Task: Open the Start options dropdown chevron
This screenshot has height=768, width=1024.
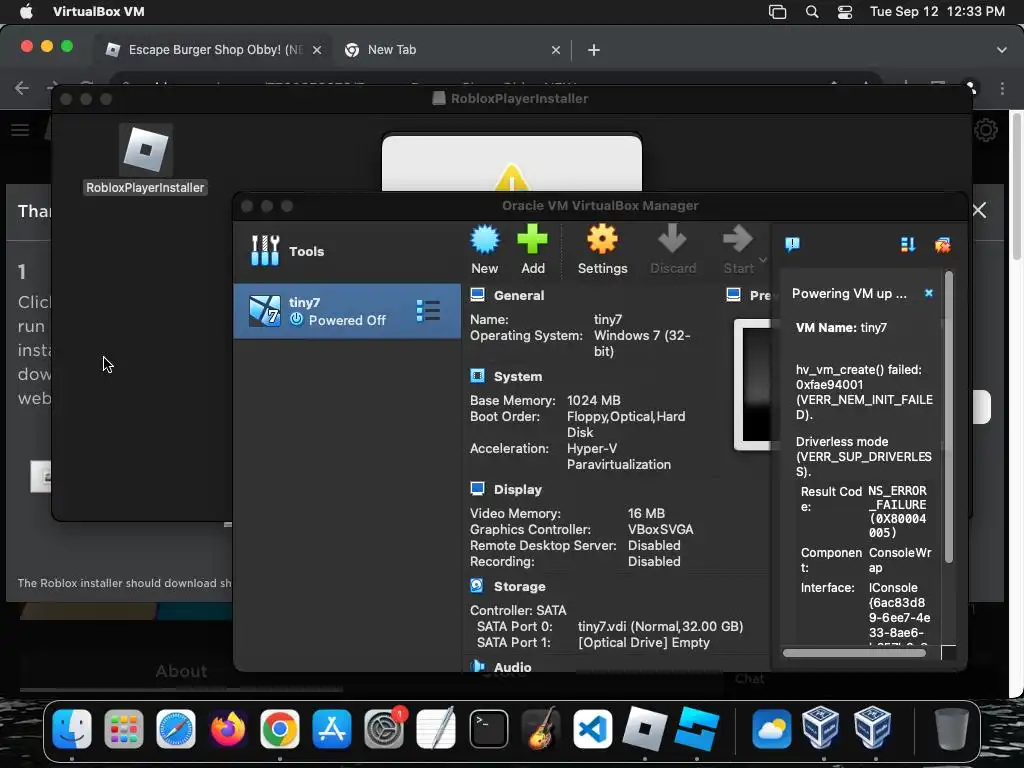Action: coord(763,260)
